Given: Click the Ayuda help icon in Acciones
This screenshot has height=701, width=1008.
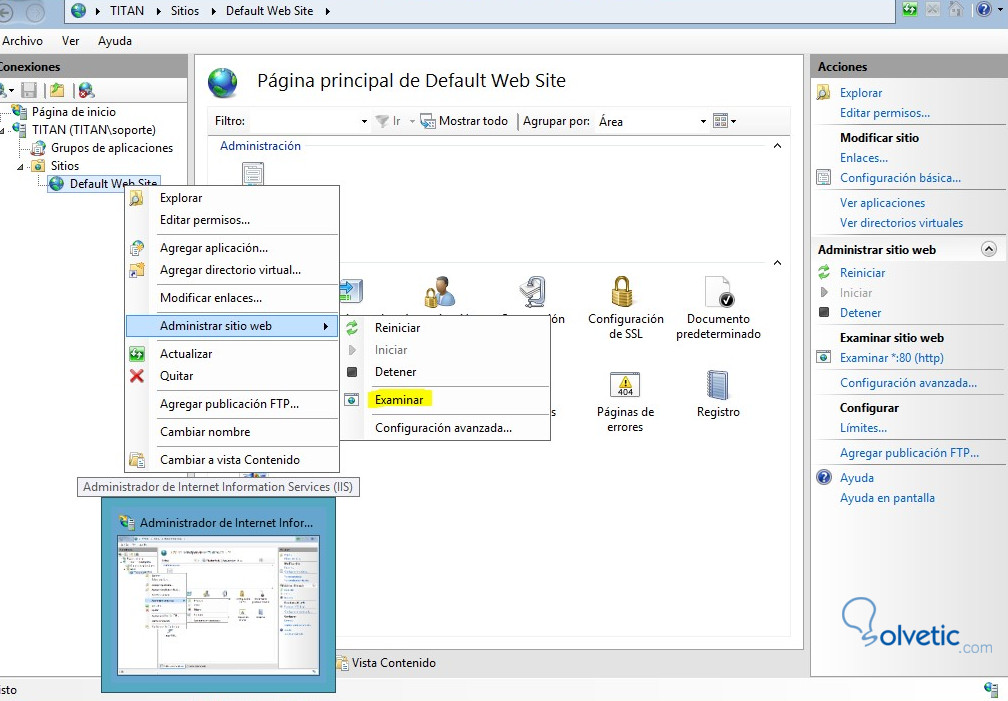Looking at the screenshot, I should [824, 477].
